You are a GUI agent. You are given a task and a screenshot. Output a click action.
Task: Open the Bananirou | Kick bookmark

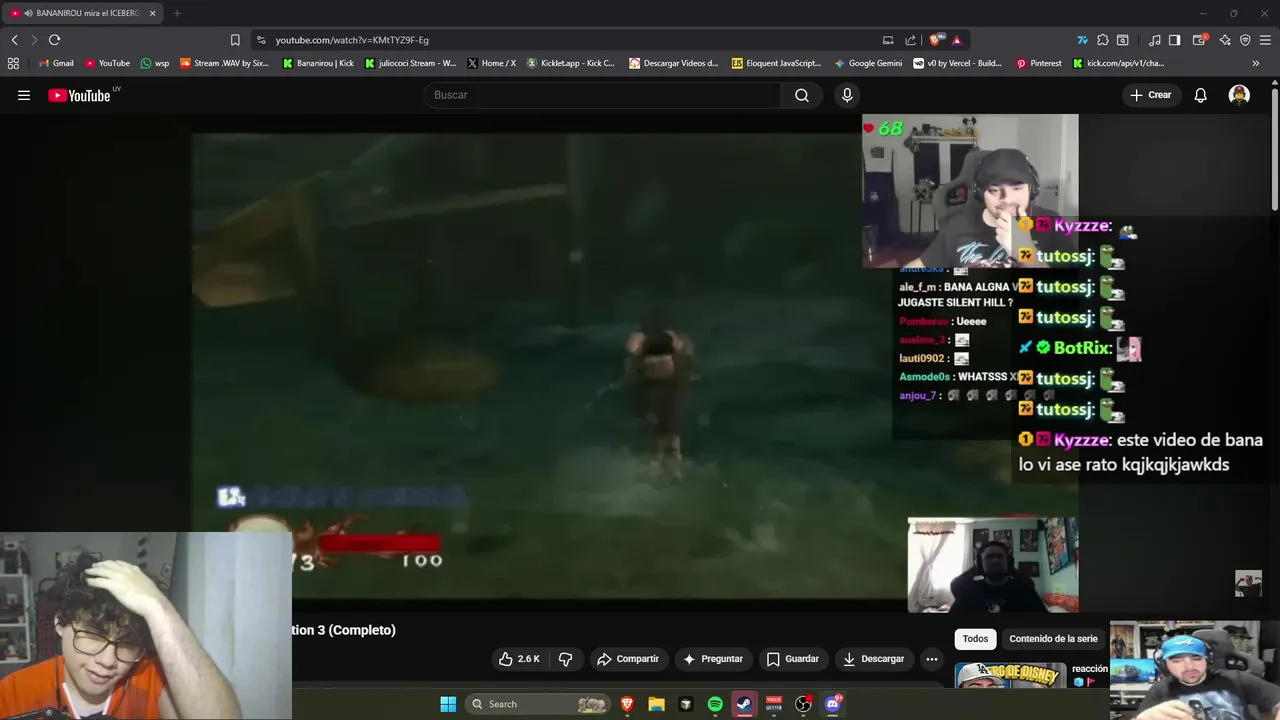pyautogui.click(x=318, y=63)
